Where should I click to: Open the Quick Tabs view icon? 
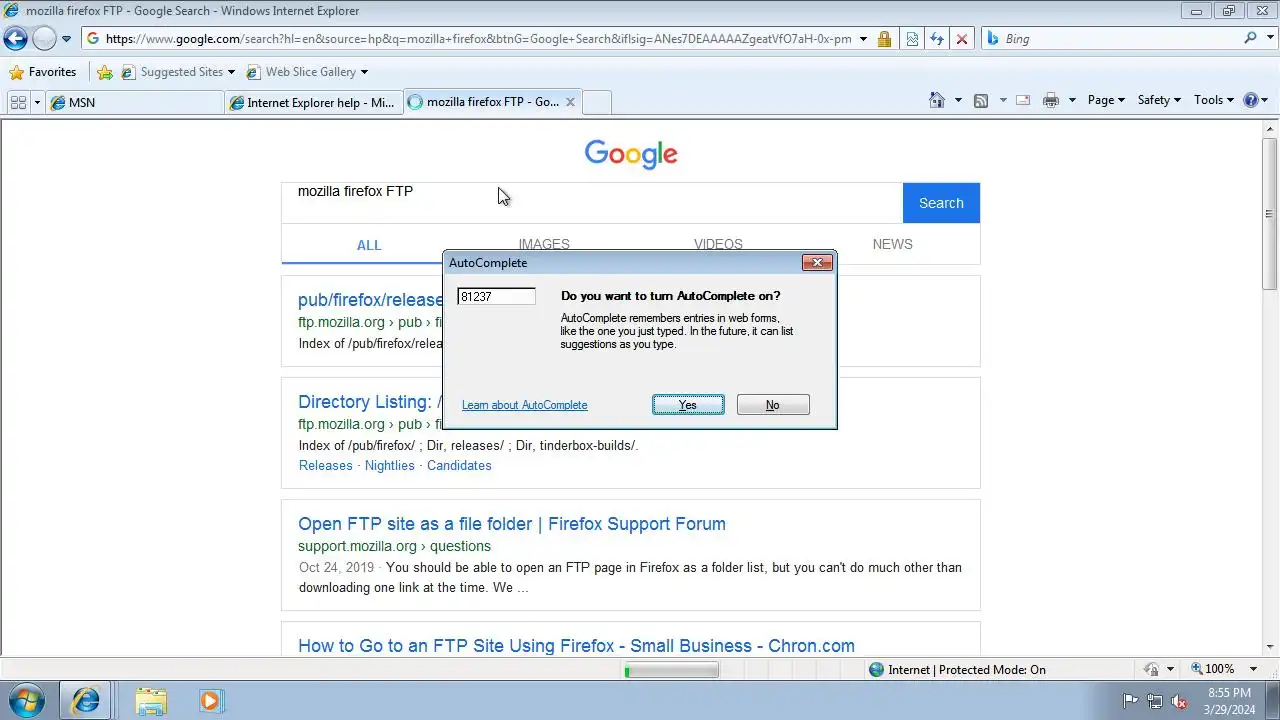click(18, 102)
